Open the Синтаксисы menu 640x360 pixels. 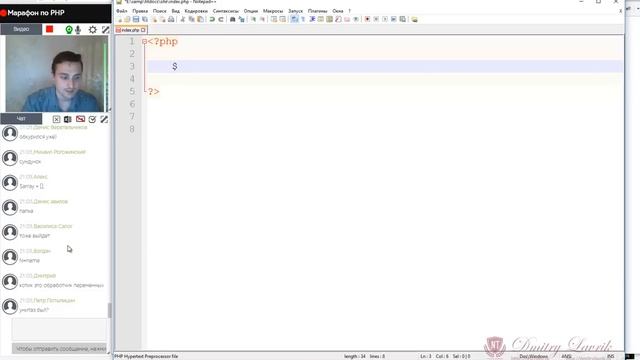coord(226,11)
